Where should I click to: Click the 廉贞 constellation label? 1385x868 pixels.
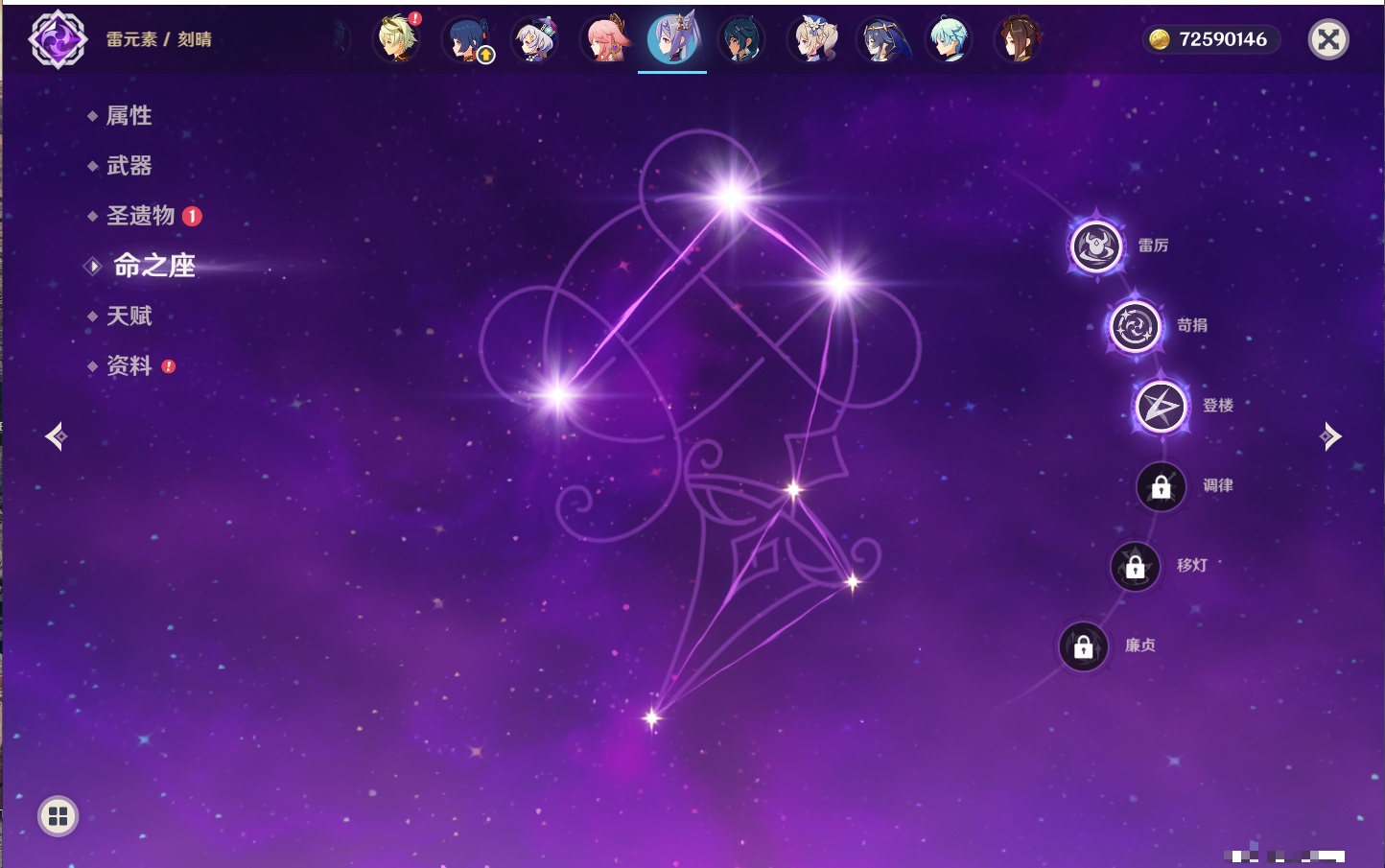pos(1140,645)
